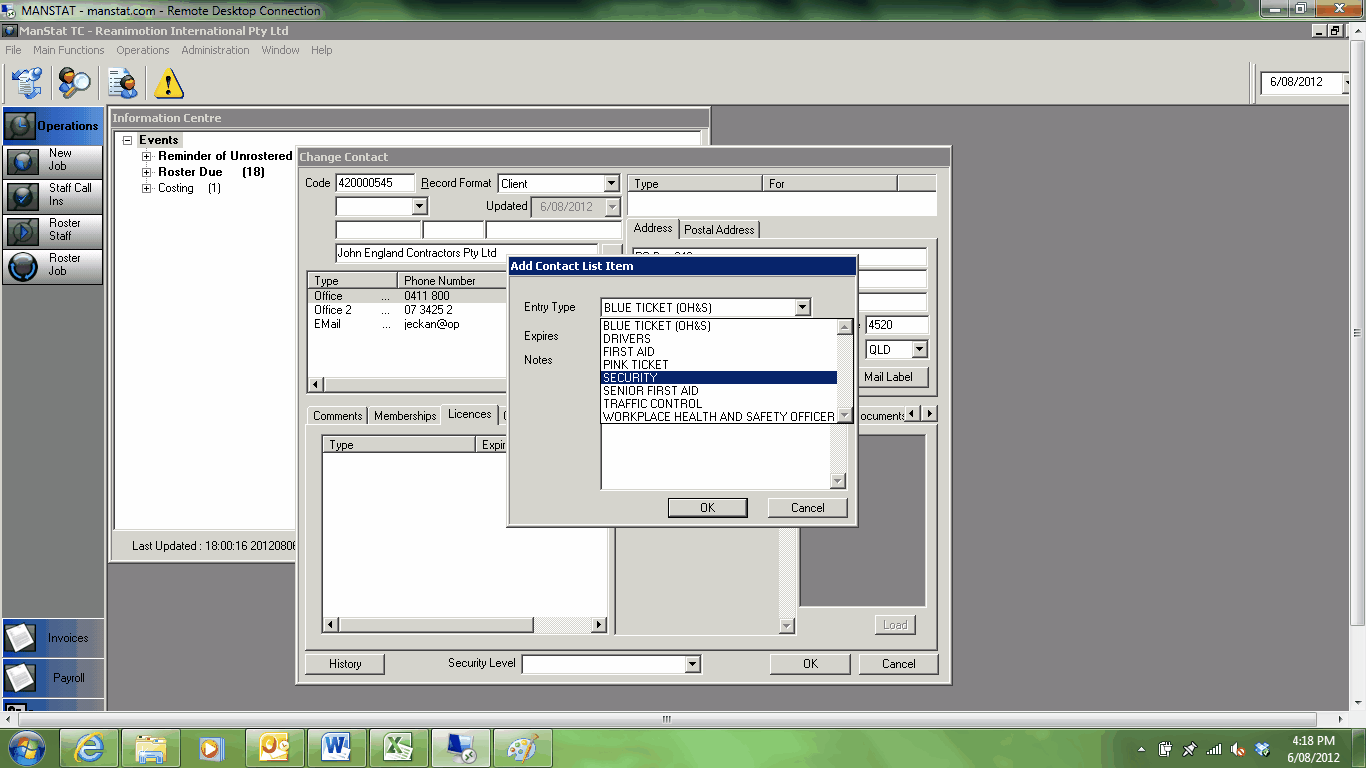Open Invoices section in sidebar

pos(53,638)
